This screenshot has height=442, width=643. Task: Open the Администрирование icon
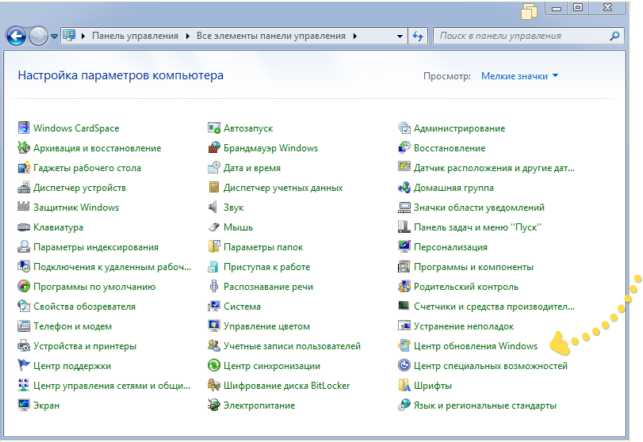pos(404,128)
